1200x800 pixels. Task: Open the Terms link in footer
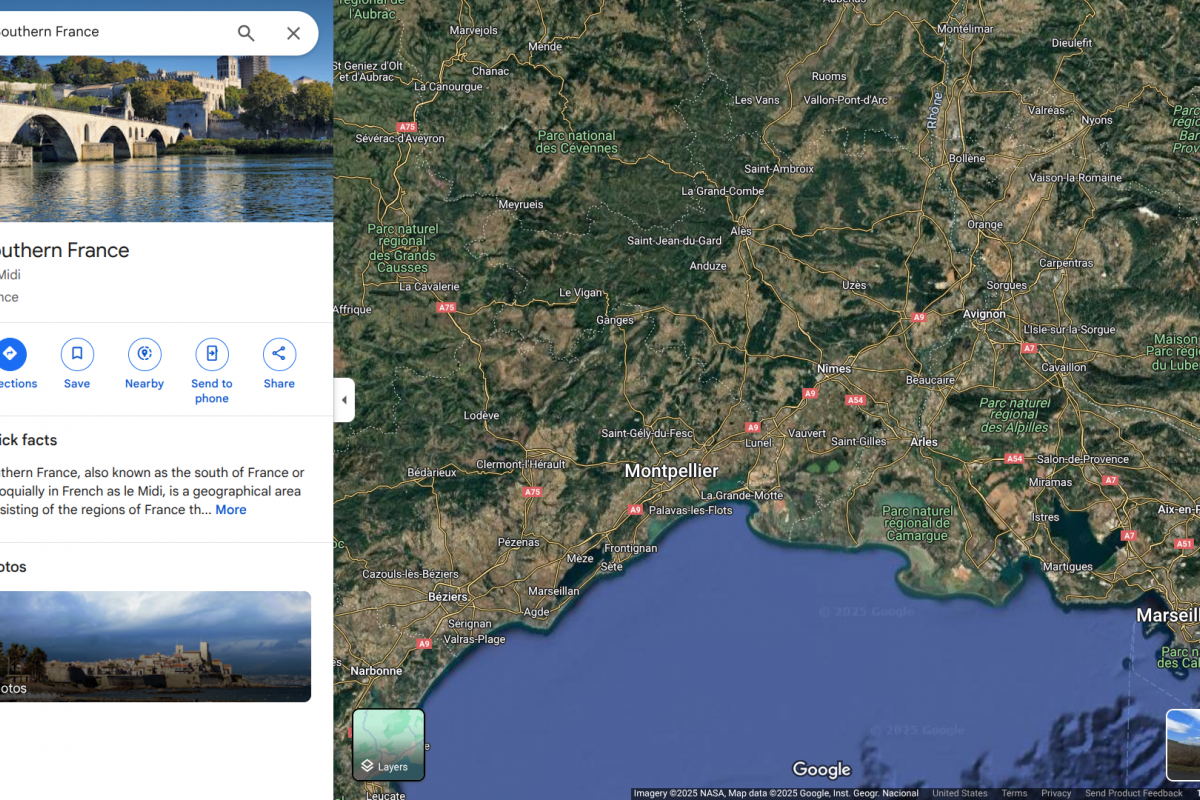[x=1014, y=793]
